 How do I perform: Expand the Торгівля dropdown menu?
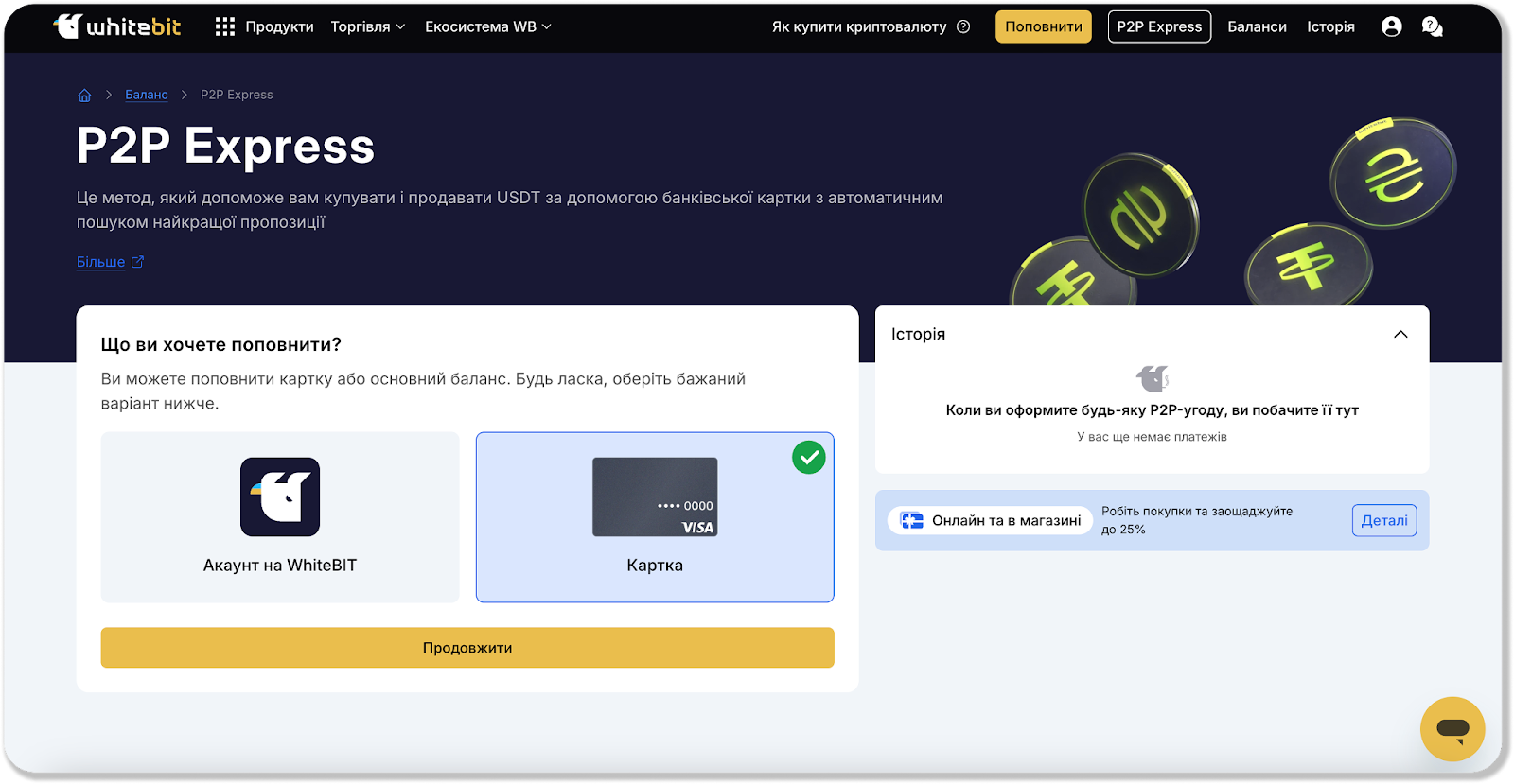367,26
